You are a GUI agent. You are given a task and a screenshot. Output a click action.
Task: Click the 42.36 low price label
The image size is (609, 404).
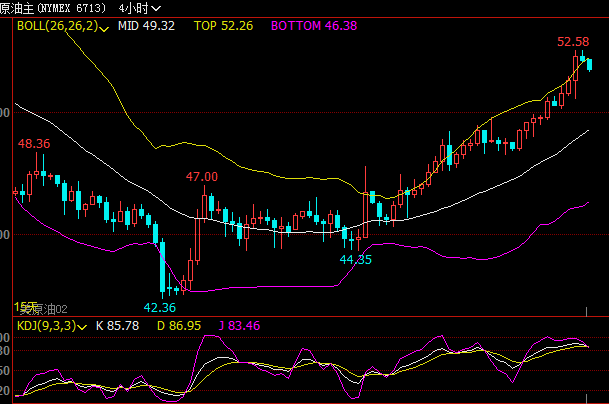coord(160,308)
